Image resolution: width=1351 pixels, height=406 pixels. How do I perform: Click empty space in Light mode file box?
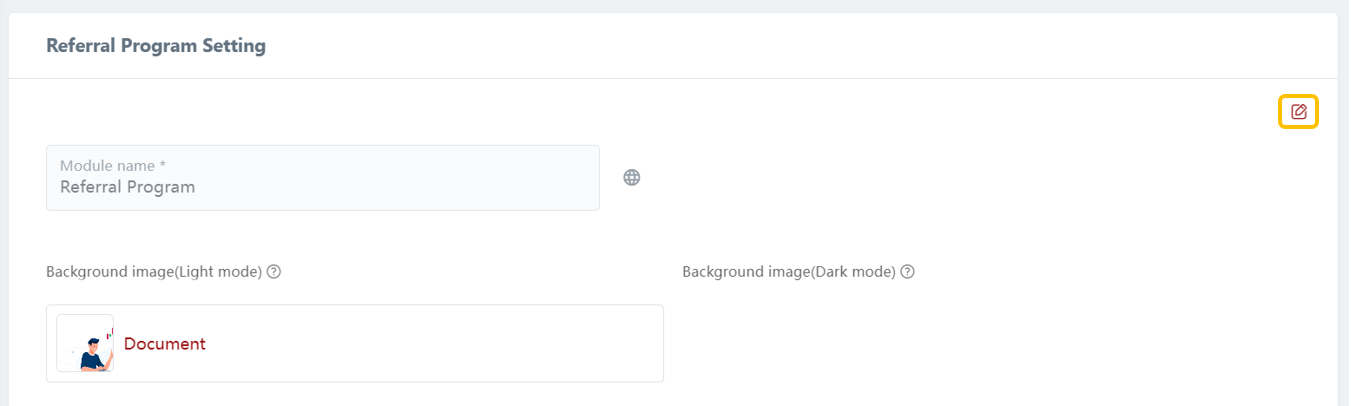tap(450, 344)
